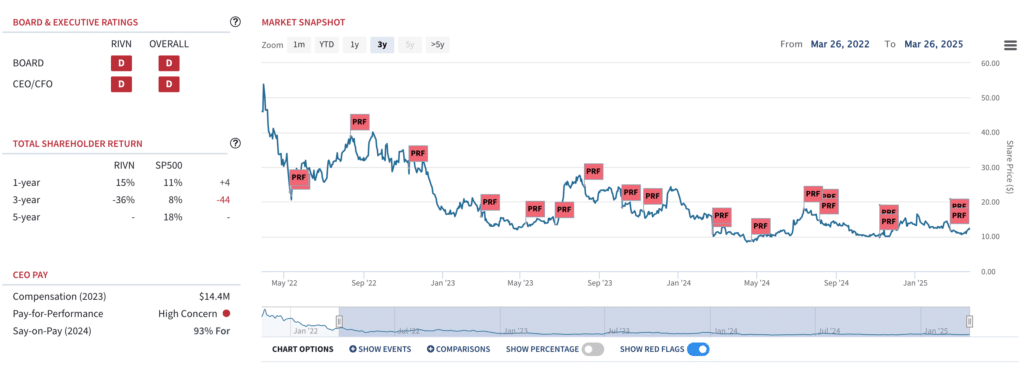Open the PRF flag above May '24

coord(760,226)
